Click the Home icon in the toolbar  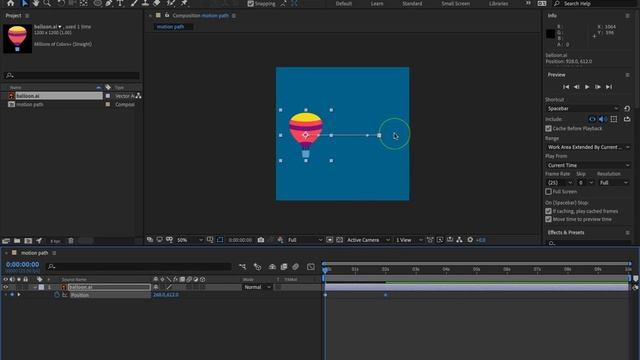click(11, 3)
